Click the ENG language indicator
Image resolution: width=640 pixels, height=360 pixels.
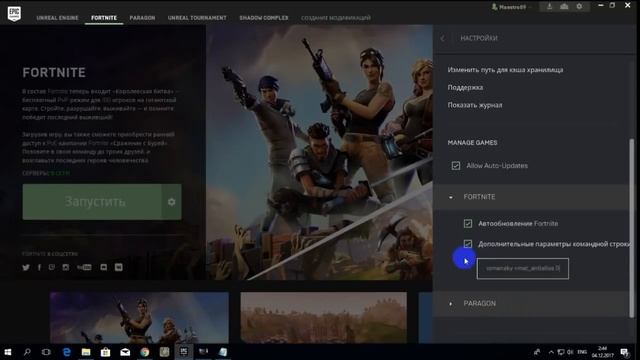[582, 352]
